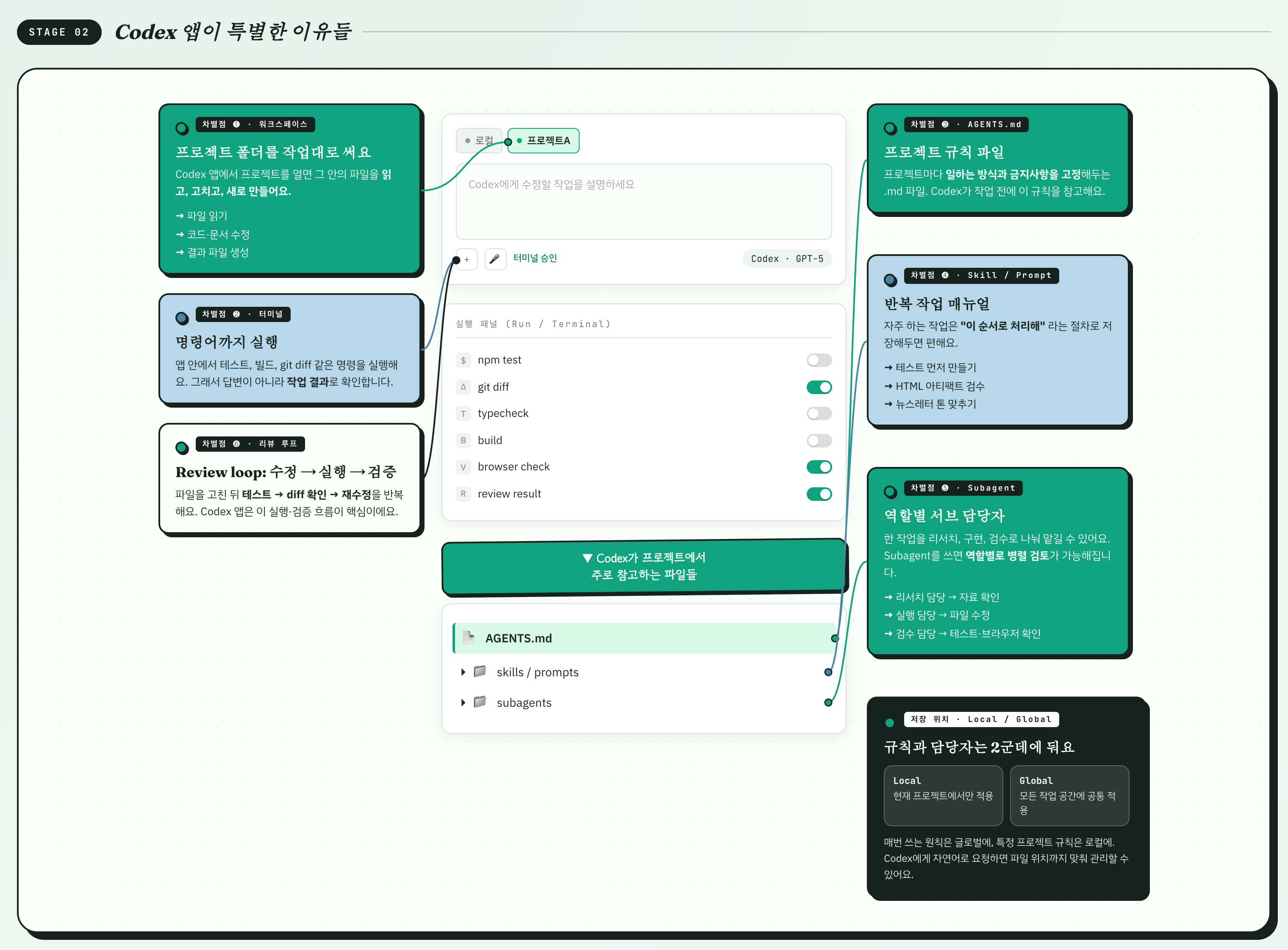
Task: Disable the review result switch
Action: click(x=819, y=494)
